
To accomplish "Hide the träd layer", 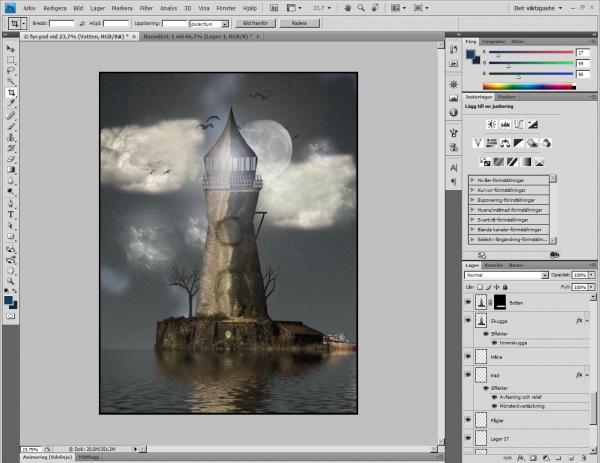I will [x=468, y=375].
